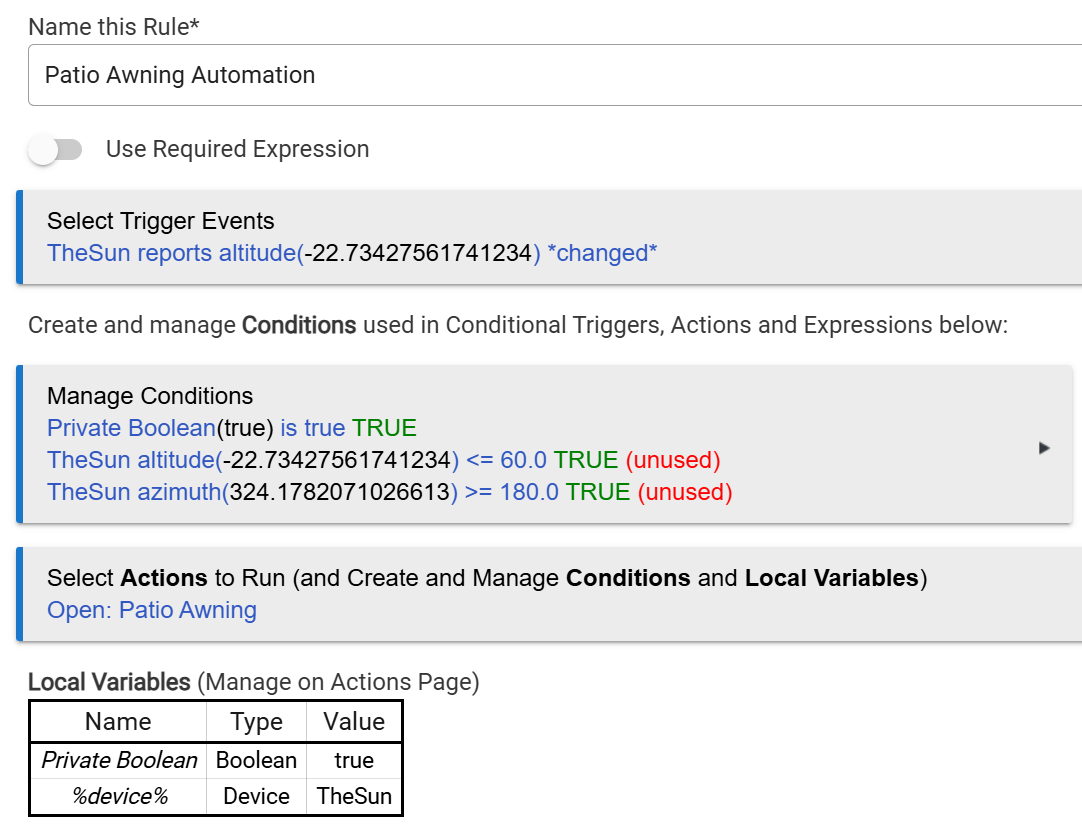Click the Value column header
1082x832 pixels.
pyautogui.click(x=354, y=722)
